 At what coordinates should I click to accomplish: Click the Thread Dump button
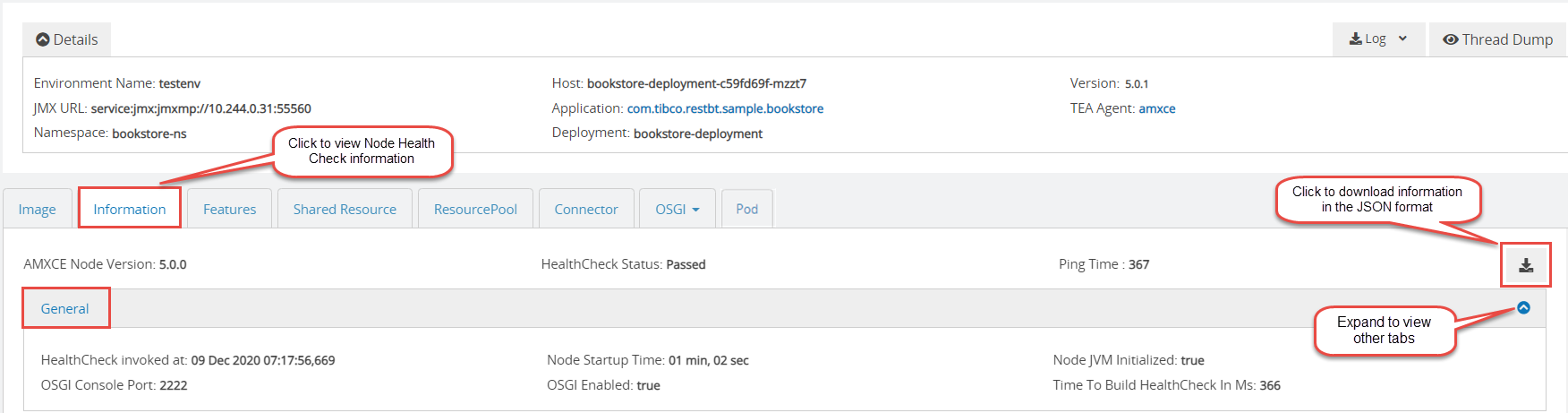point(1497,39)
